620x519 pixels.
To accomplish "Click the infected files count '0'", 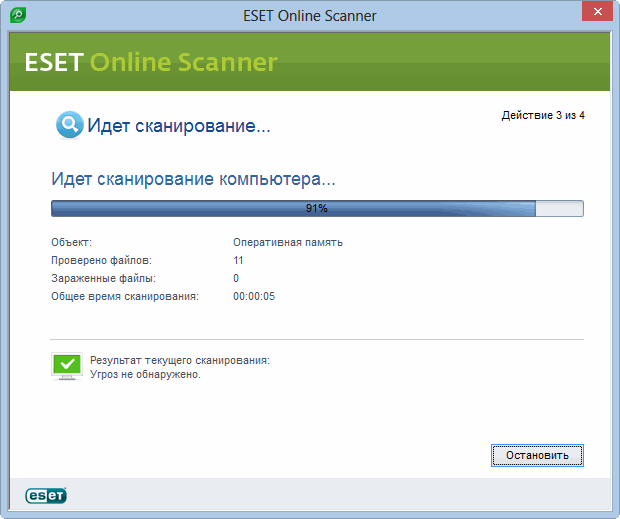I will [x=236, y=278].
